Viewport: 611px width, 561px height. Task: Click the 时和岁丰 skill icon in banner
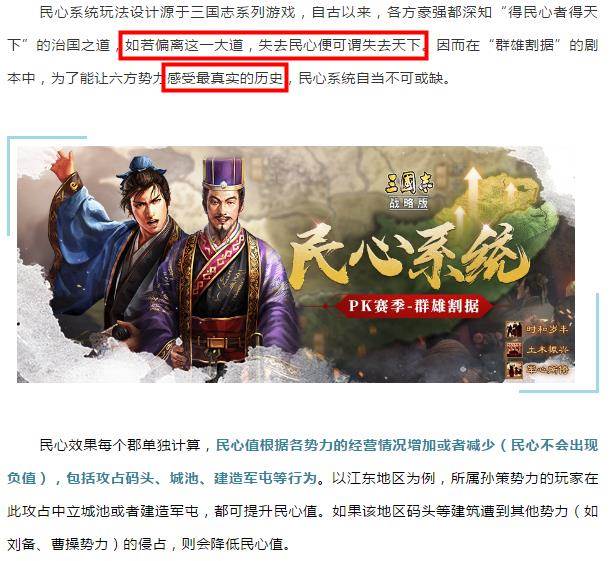[x=514, y=330]
